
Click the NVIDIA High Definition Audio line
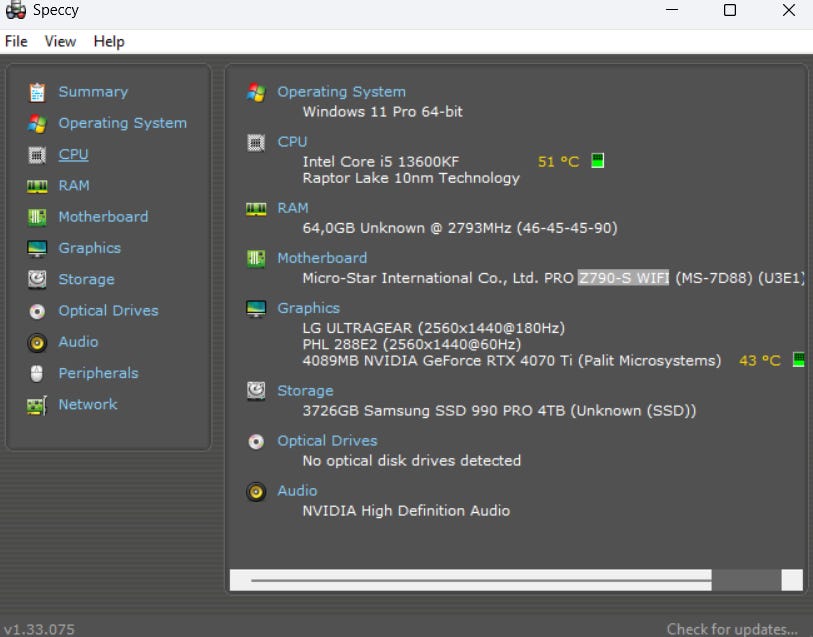click(406, 511)
